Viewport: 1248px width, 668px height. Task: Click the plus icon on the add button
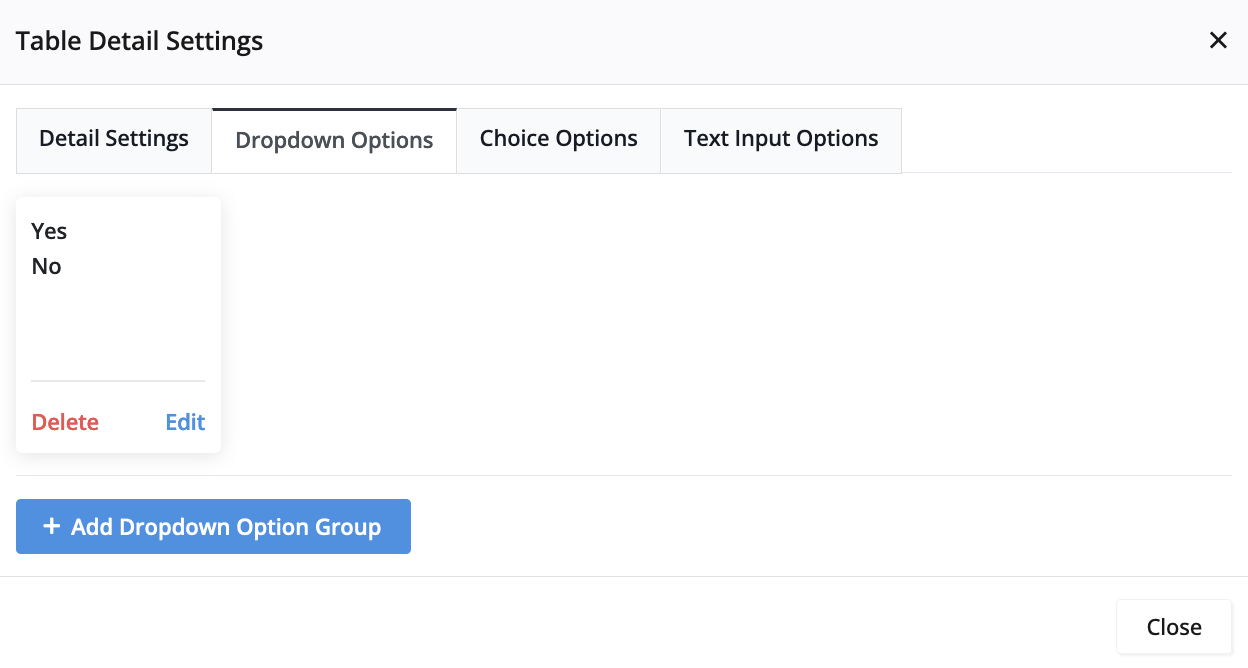pos(51,526)
